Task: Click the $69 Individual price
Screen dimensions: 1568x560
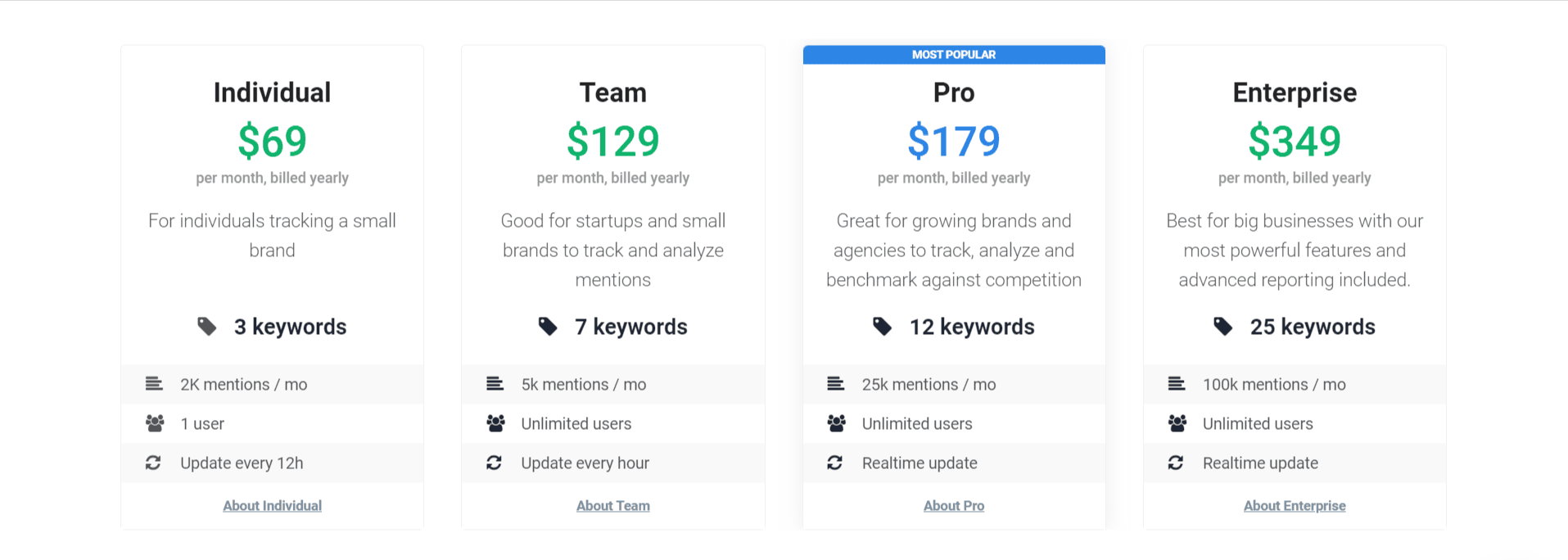Action: click(273, 141)
